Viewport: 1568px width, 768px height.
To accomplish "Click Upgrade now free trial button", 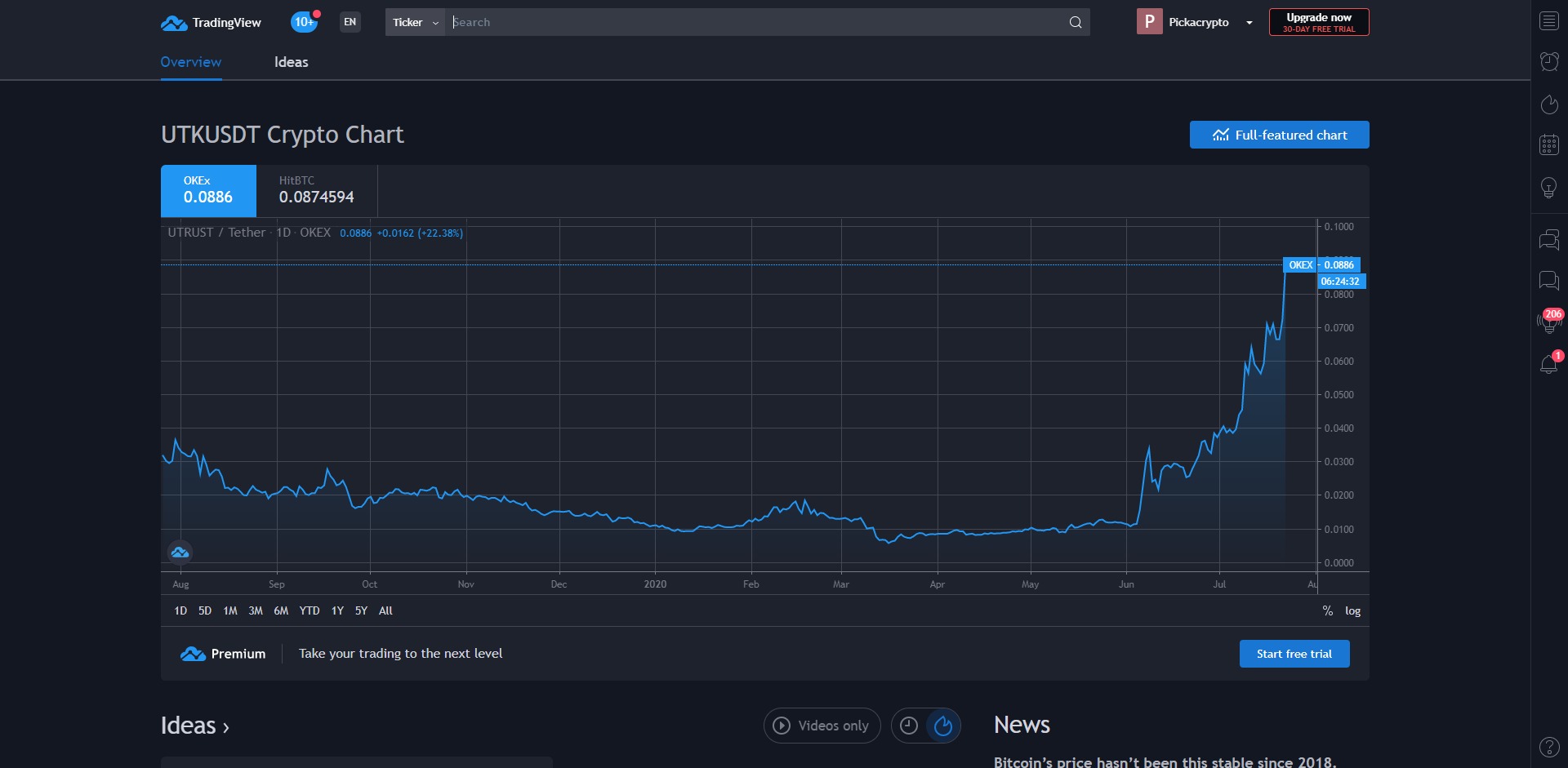I will 1319,22.
